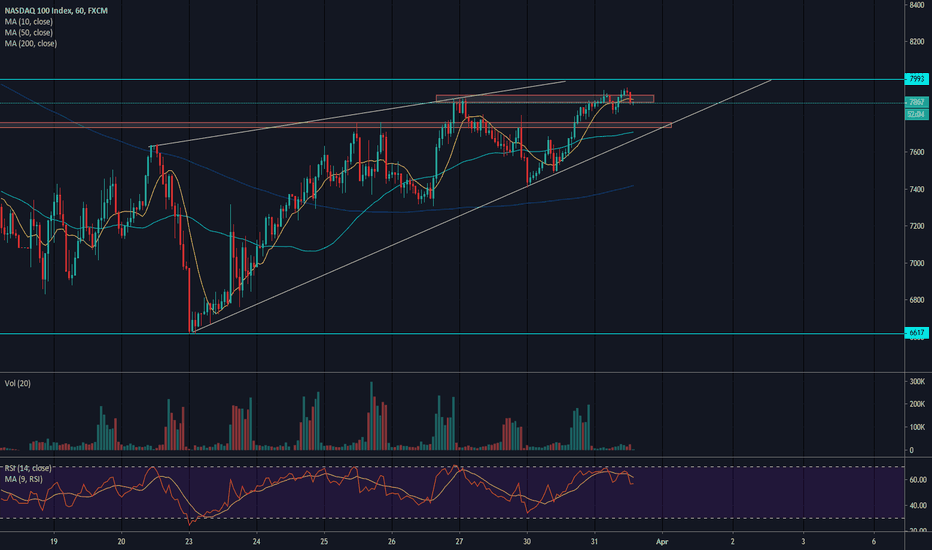Image resolution: width=932 pixels, height=550 pixels.
Task: Click date label 30 on time axis
Action: pyautogui.click(x=527, y=542)
